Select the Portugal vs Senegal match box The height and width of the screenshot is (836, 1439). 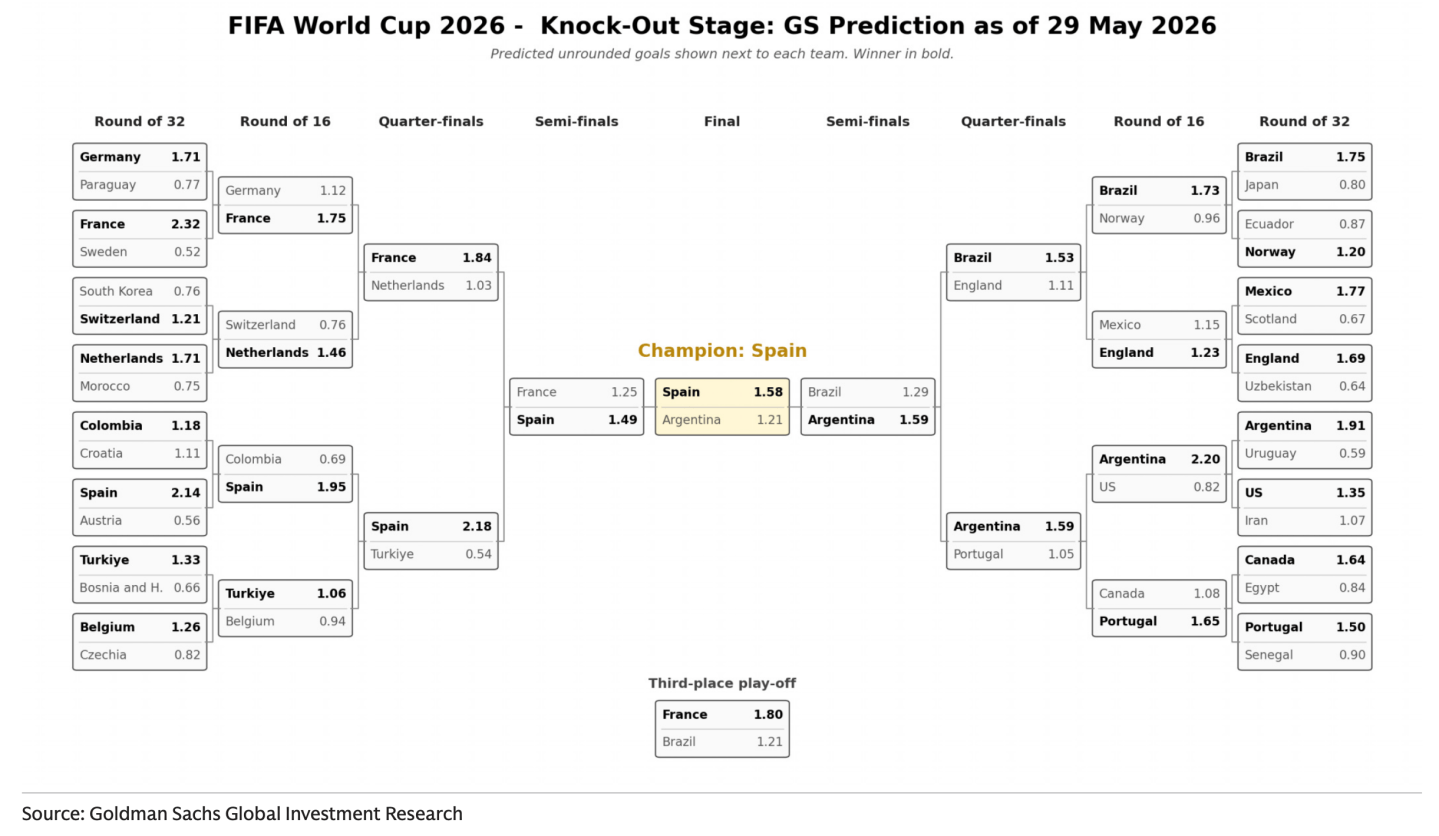(1304, 641)
